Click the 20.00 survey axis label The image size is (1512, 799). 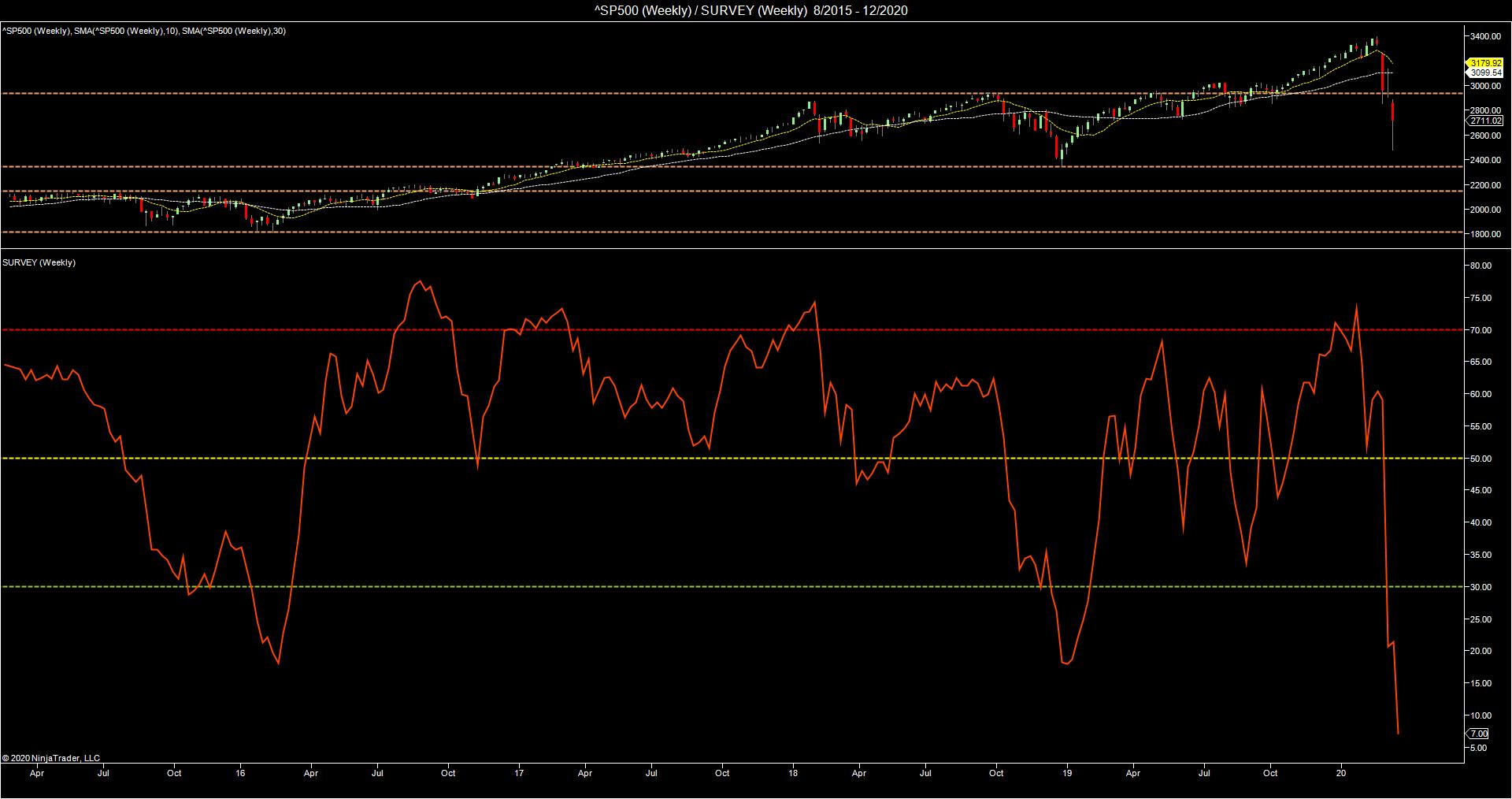point(1480,651)
